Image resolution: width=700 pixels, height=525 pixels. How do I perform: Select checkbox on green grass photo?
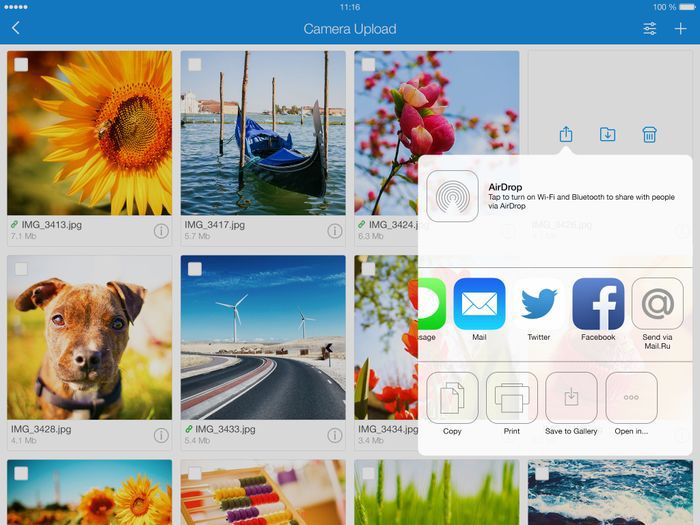pos(368,473)
